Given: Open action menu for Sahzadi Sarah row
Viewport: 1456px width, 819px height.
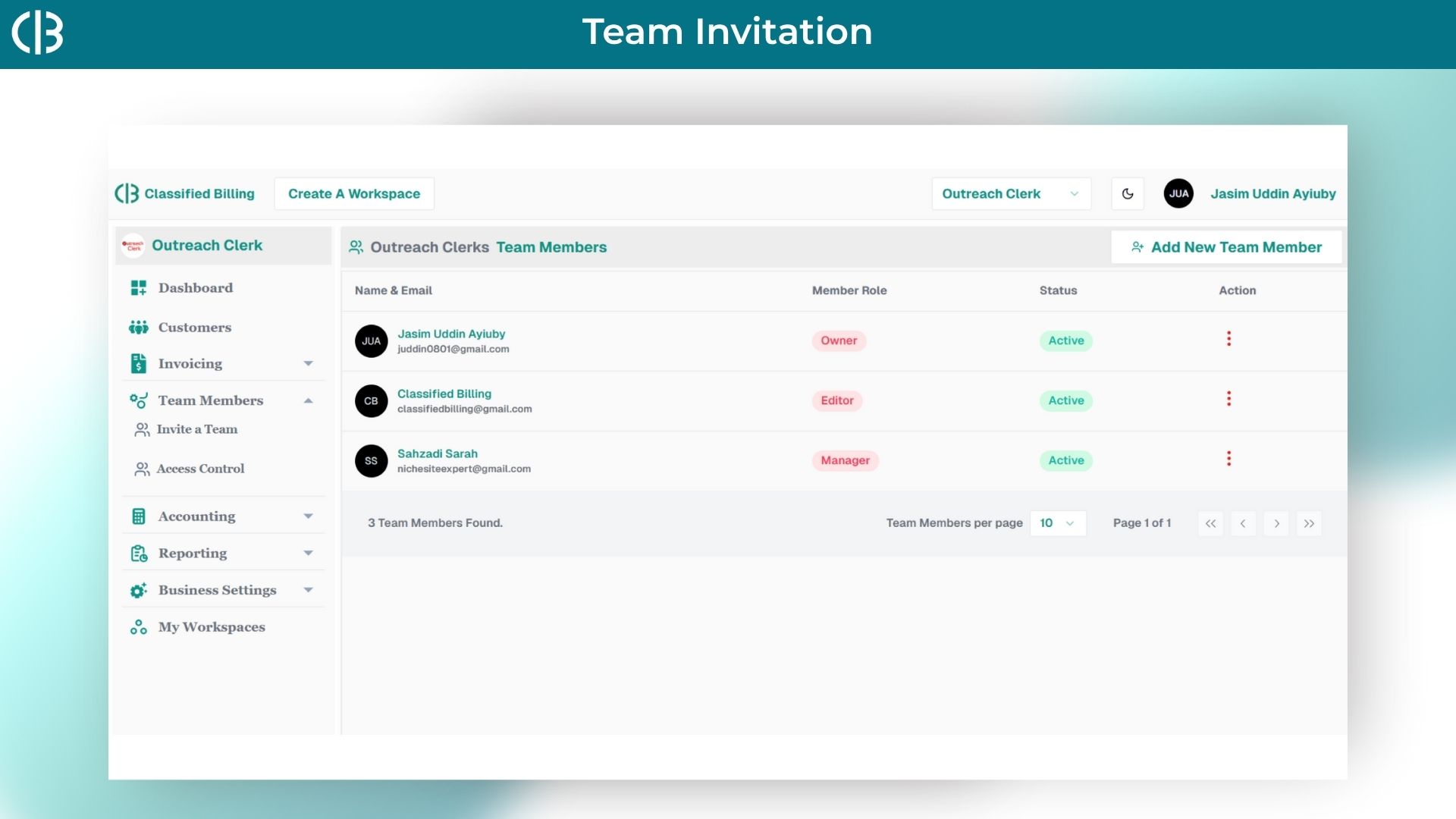Looking at the screenshot, I should (x=1228, y=459).
